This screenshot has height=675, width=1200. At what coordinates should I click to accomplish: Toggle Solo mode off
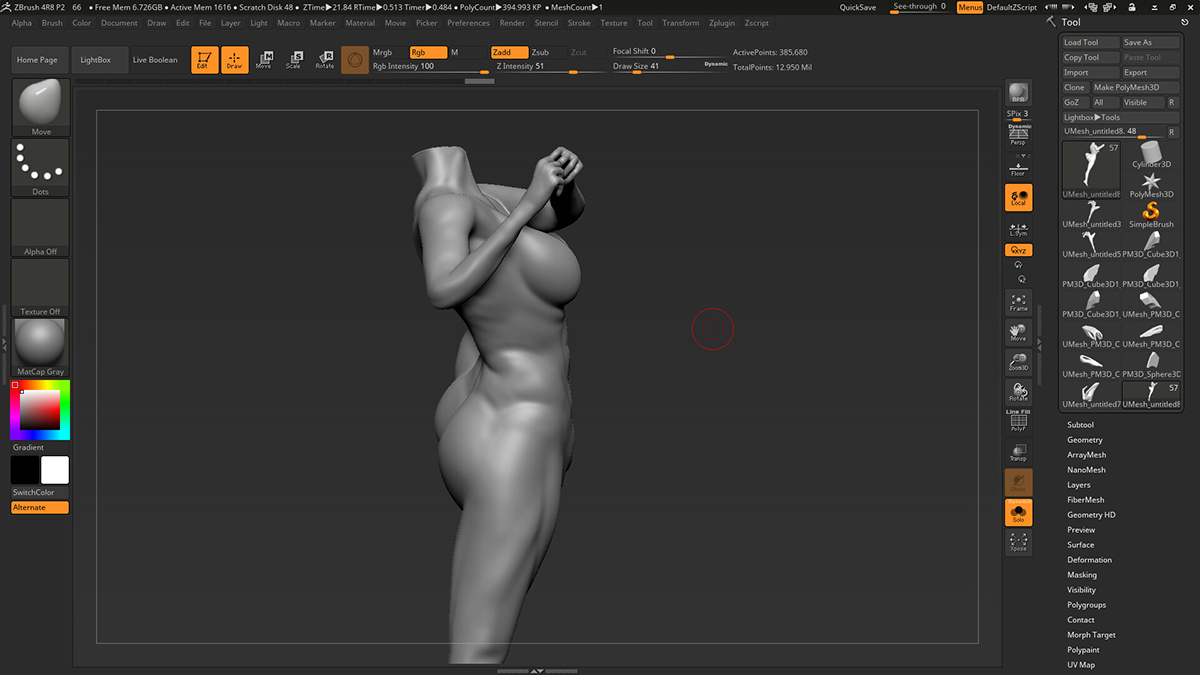1018,513
